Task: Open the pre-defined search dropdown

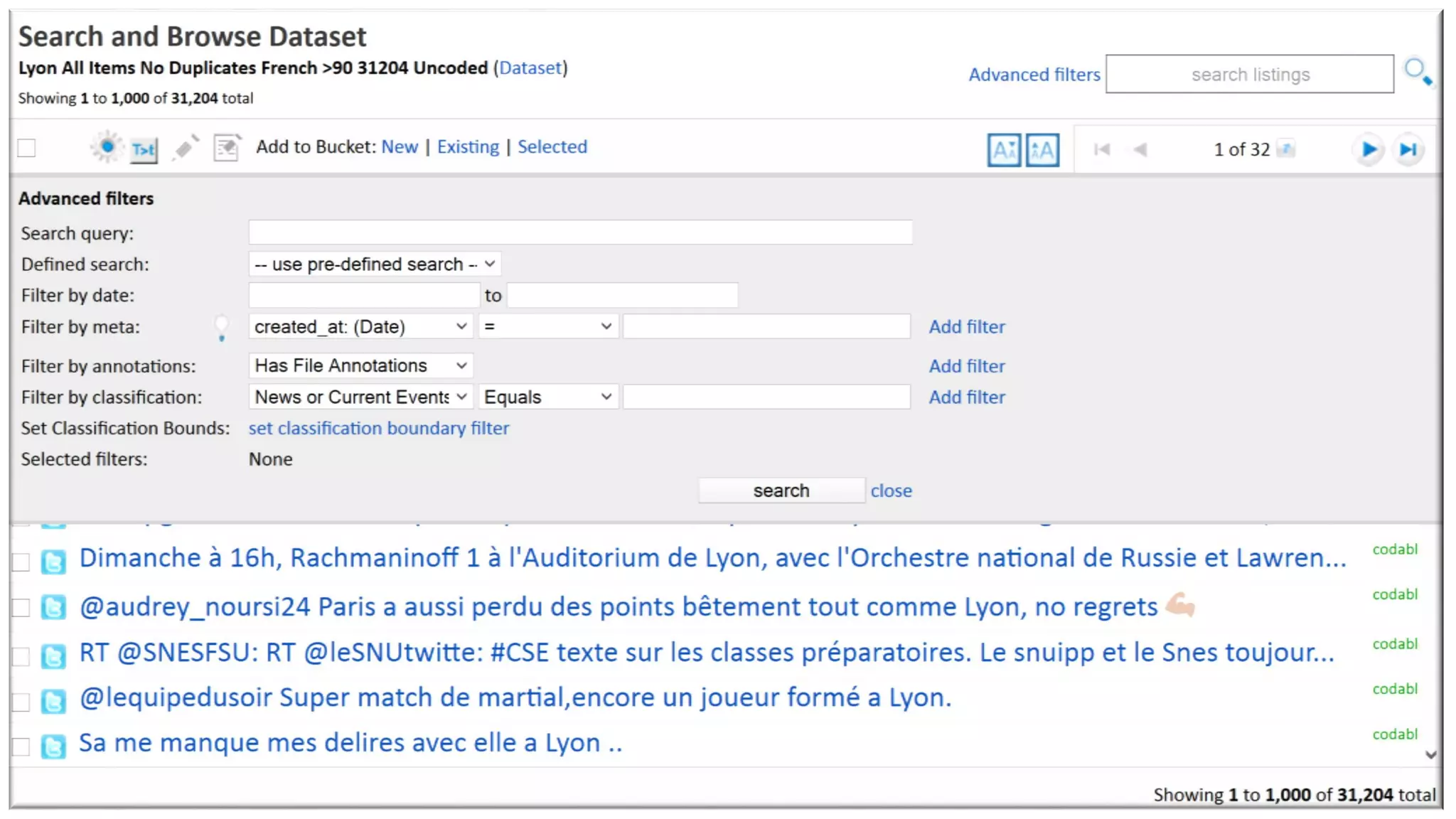Action: (x=375, y=264)
